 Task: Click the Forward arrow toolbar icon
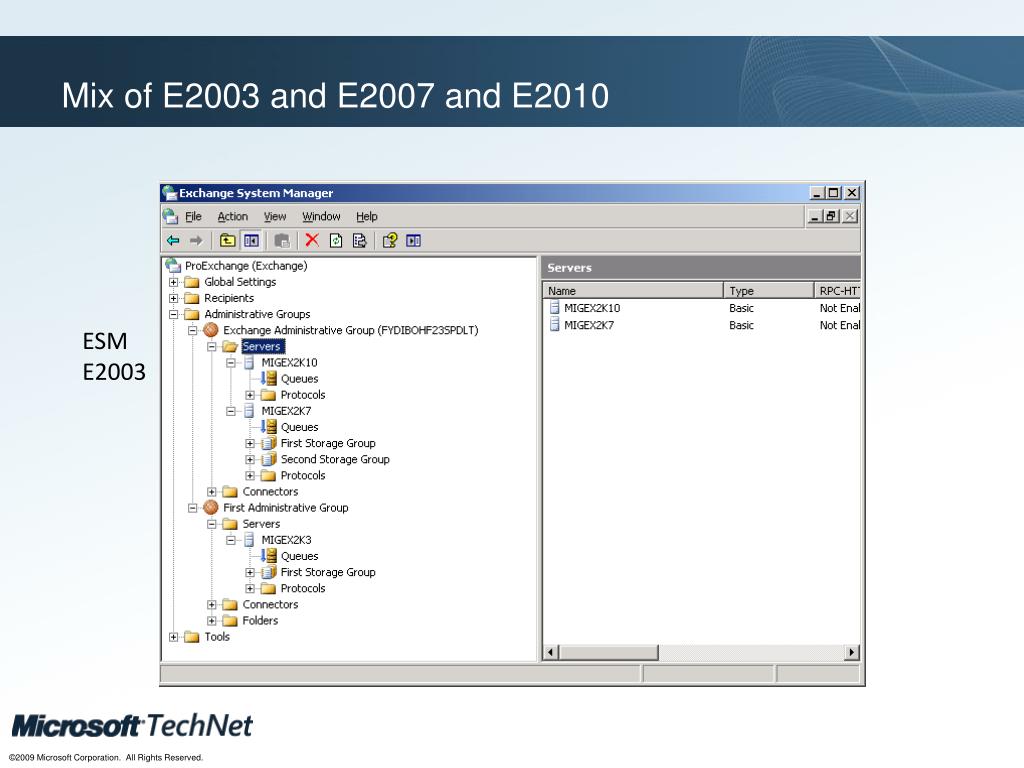(x=196, y=241)
